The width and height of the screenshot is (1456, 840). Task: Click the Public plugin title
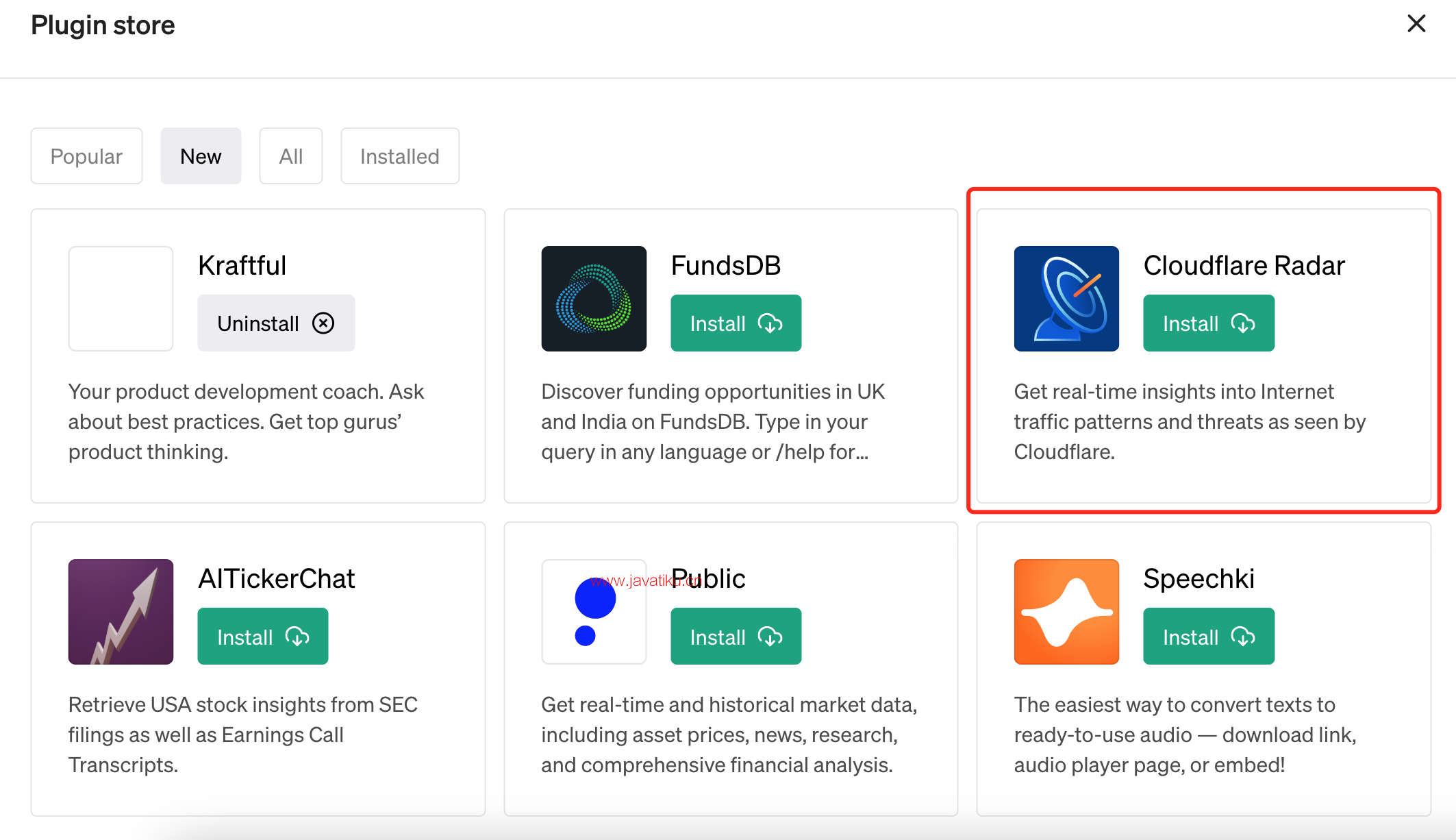tap(708, 579)
